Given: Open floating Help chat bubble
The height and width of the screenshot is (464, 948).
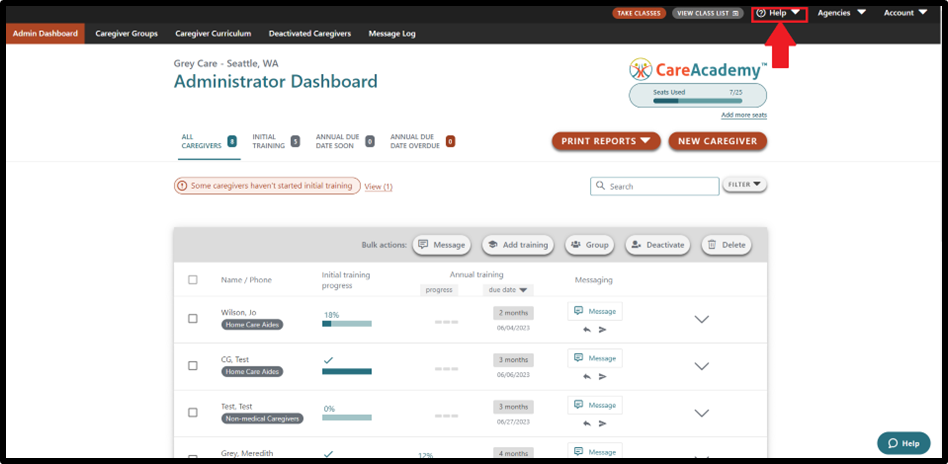Looking at the screenshot, I should (x=903, y=443).
